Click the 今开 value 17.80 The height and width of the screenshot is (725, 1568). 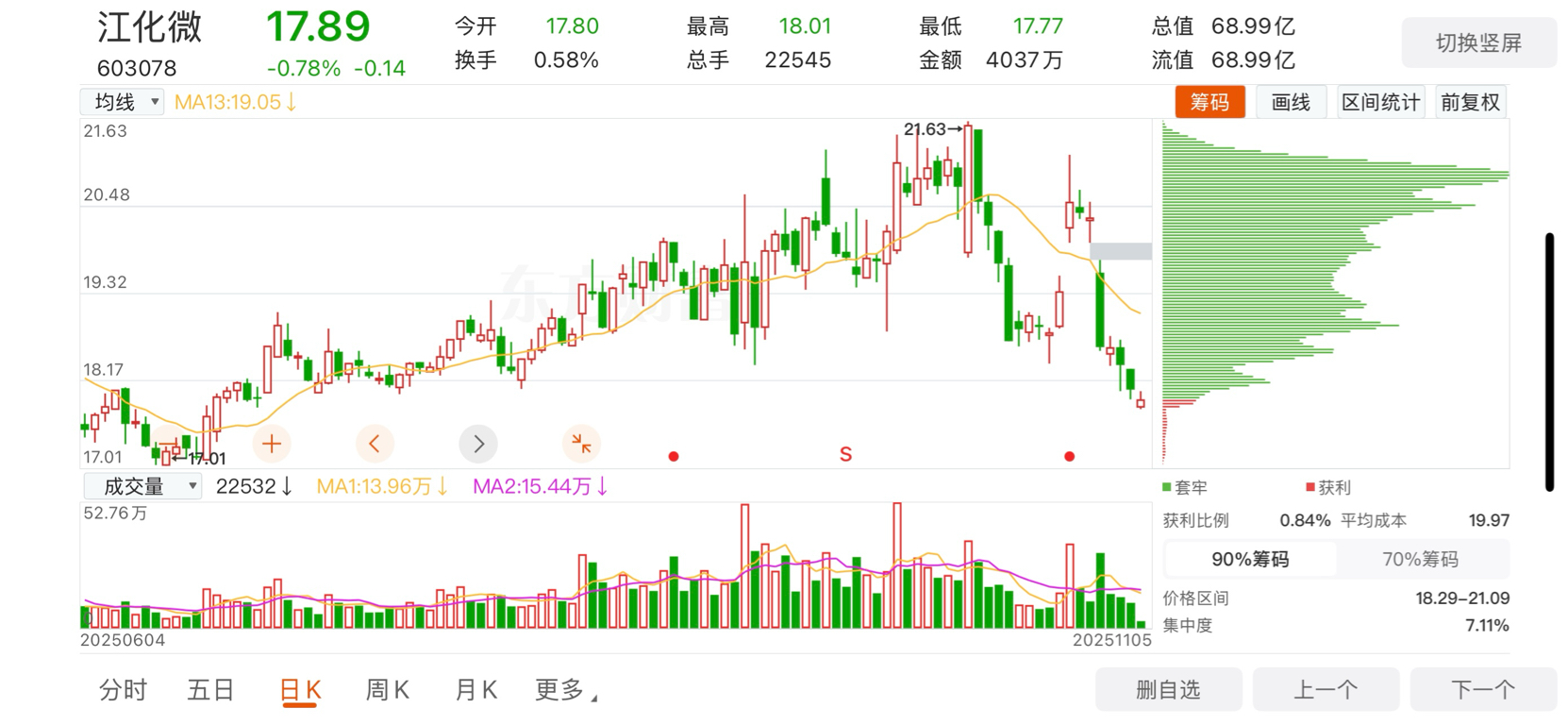click(572, 26)
